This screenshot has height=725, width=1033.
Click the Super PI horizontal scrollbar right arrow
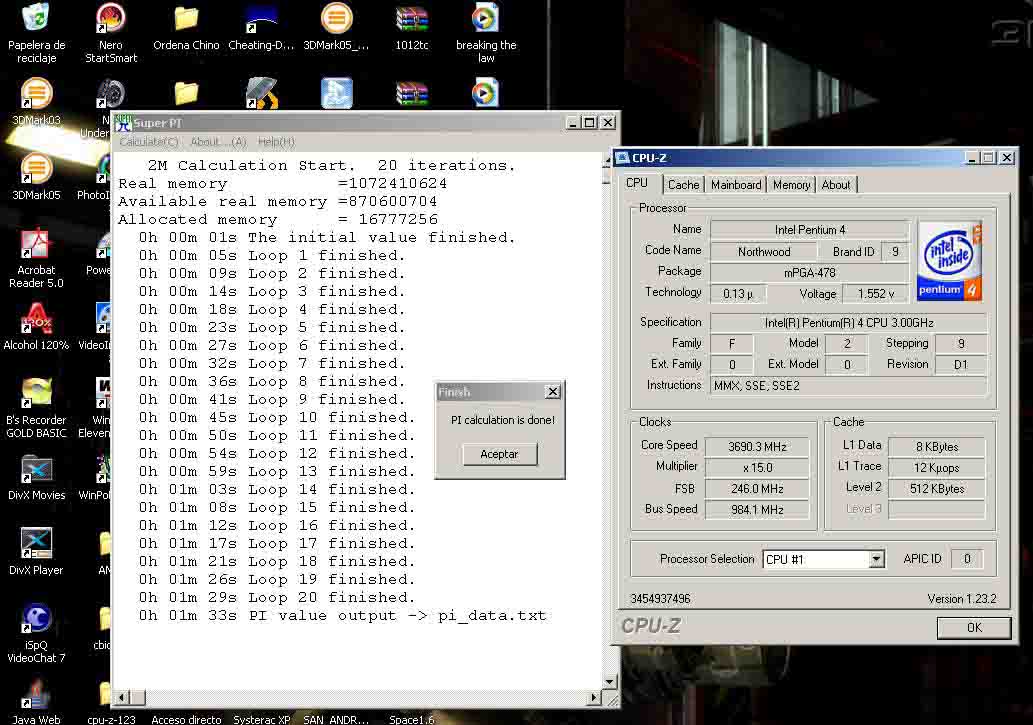[x=594, y=697]
